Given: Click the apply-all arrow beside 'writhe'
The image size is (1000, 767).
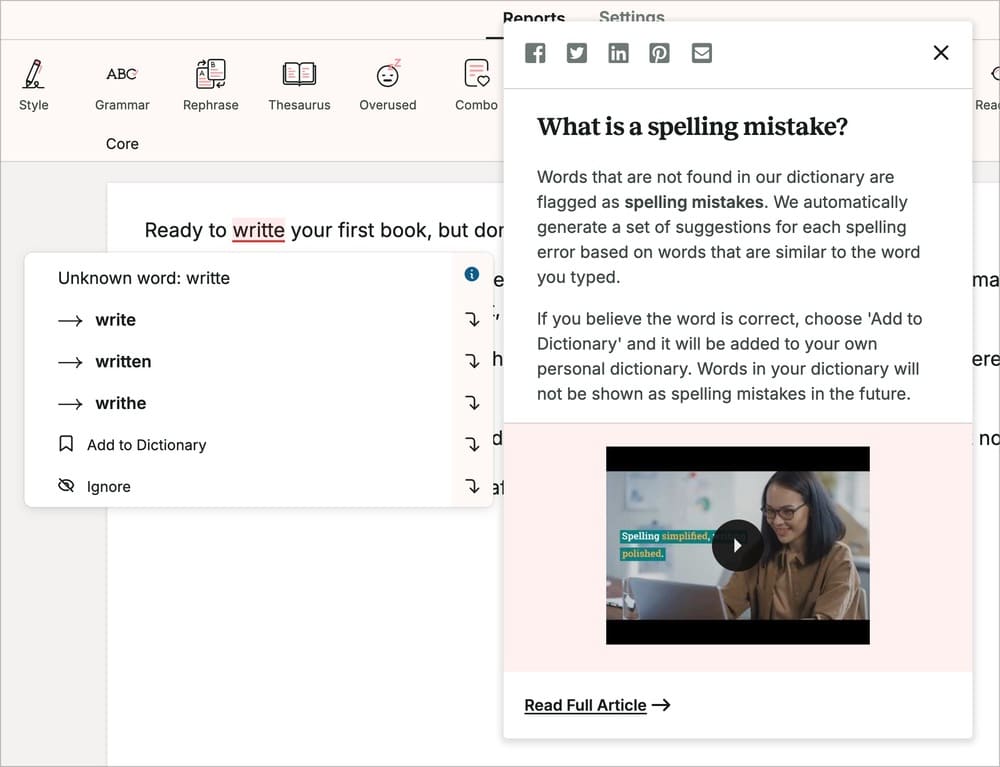Looking at the screenshot, I should click(x=472, y=402).
